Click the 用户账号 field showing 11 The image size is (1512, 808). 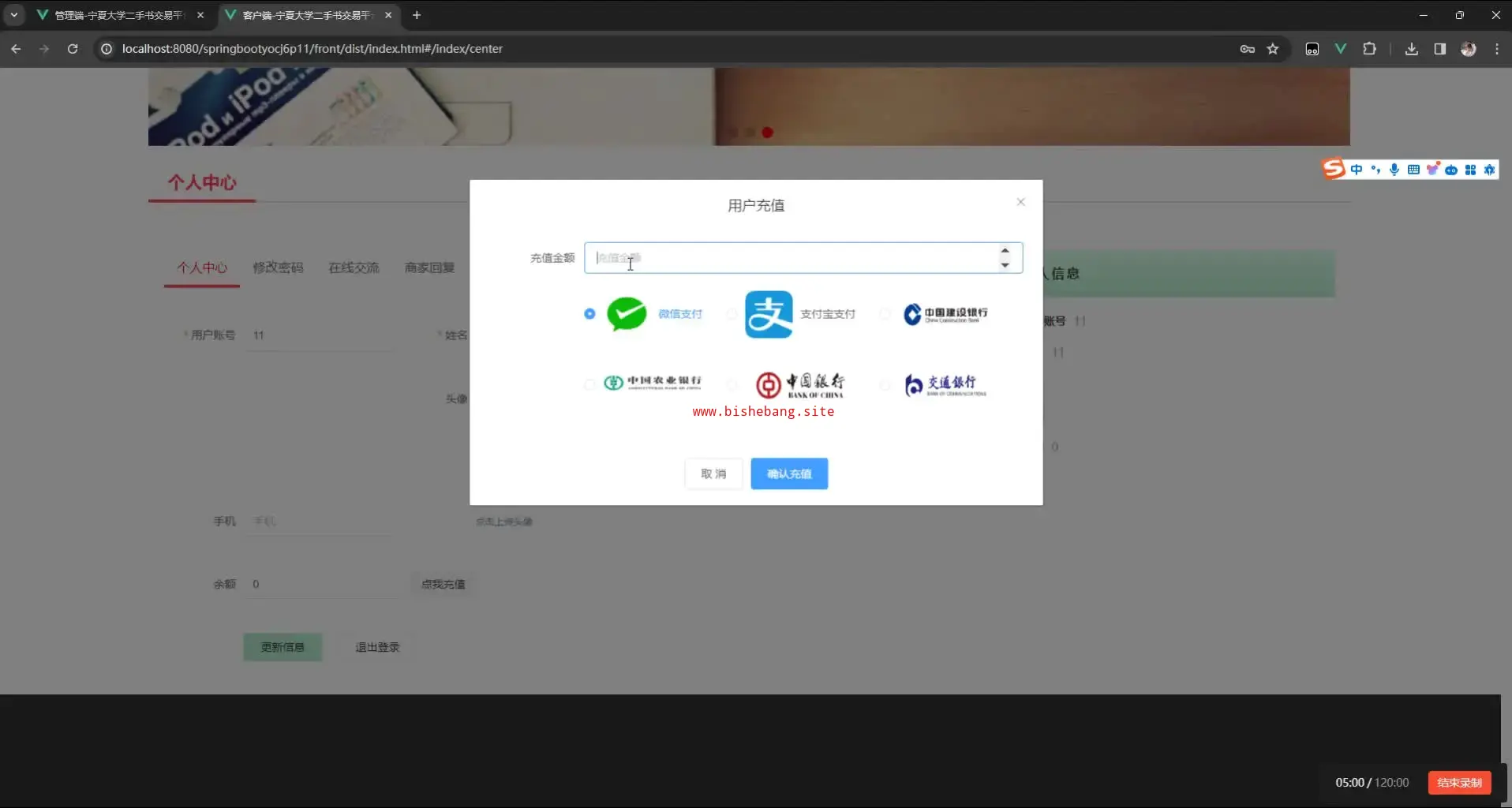(x=318, y=335)
